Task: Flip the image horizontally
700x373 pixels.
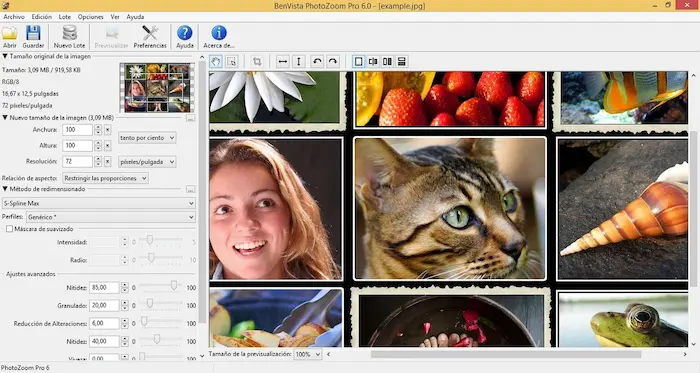Action: [282, 62]
